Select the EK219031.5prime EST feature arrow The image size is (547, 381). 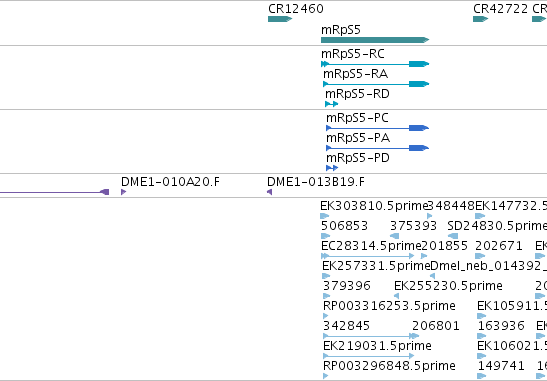pos(369,356)
